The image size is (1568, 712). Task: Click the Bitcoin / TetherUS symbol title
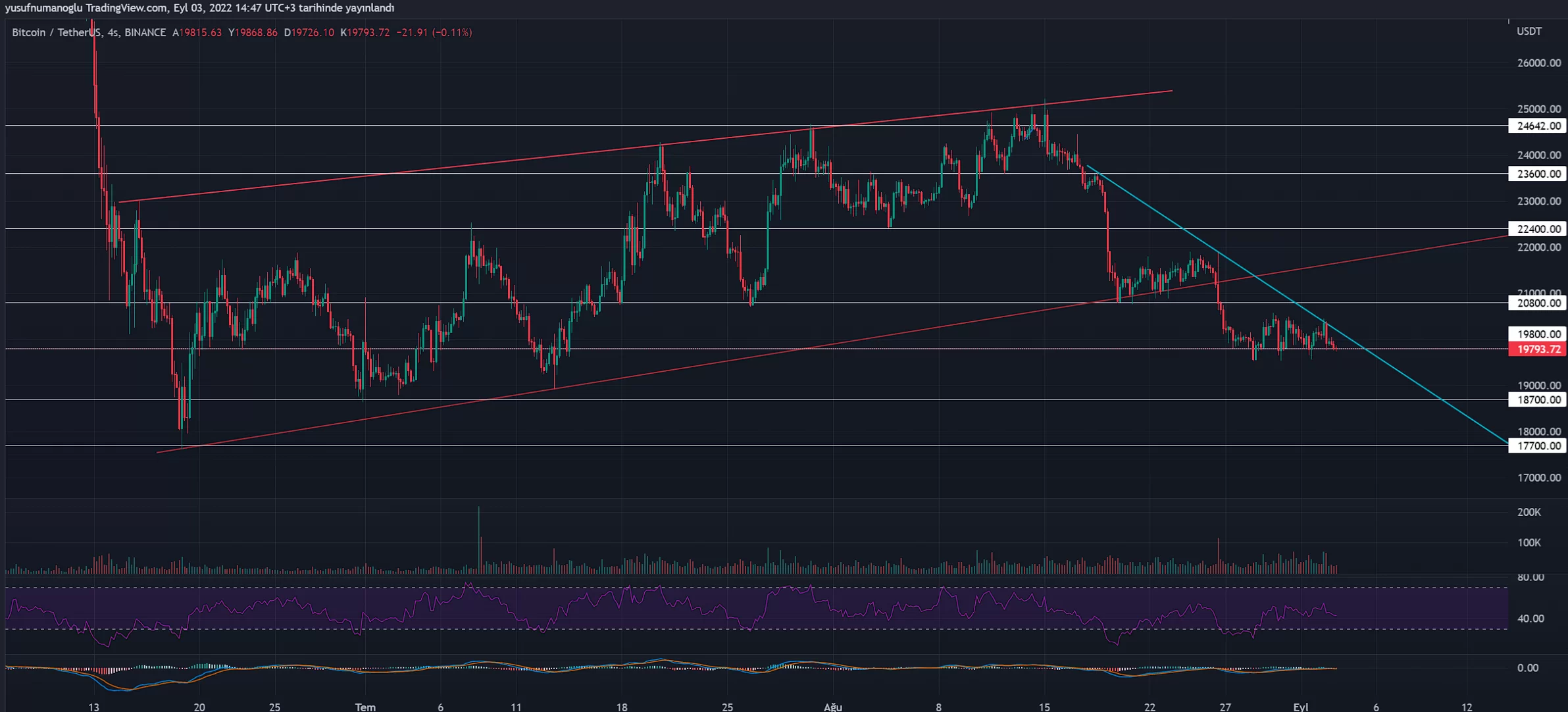(x=57, y=32)
